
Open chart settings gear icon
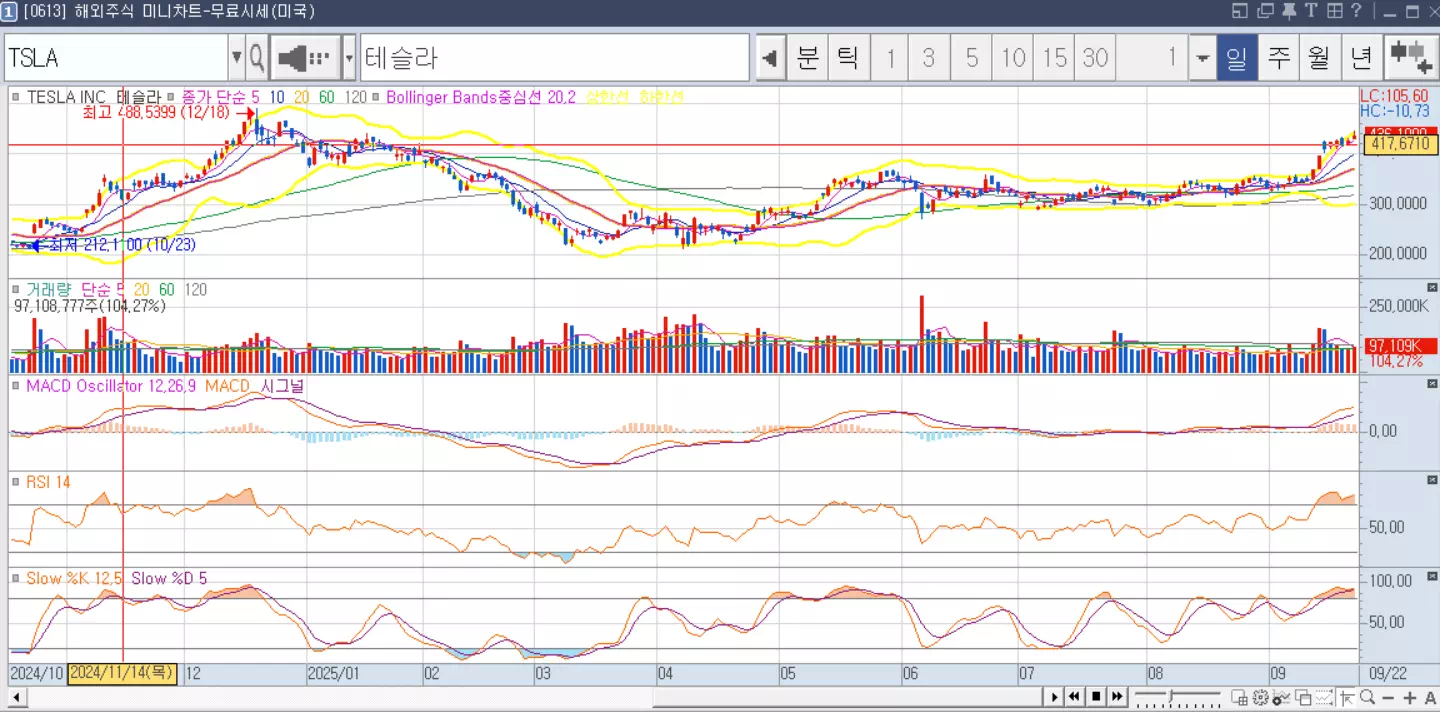1261,698
